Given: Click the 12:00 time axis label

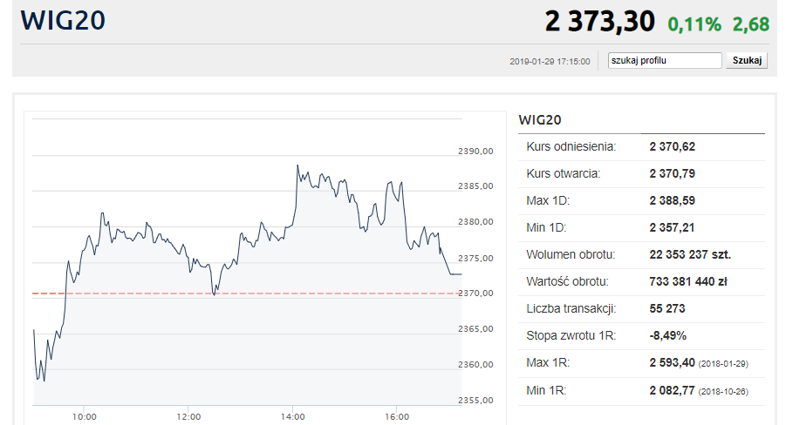Looking at the screenshot, I should coord(188,416).
